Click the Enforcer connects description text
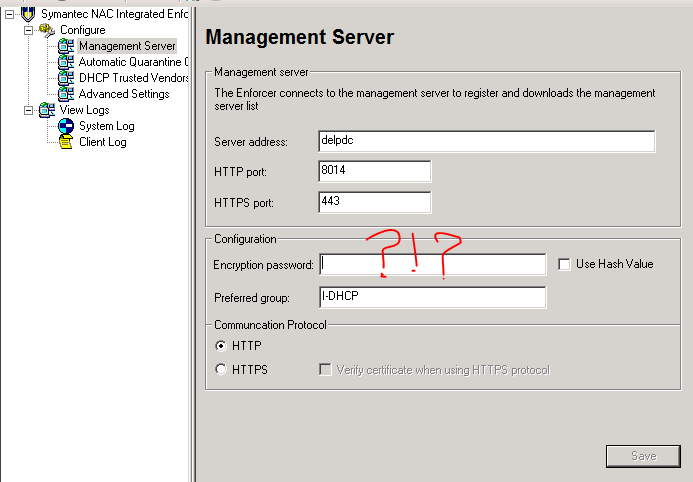The width and height of the screenshot is (693, 482). pyautogui.click(x=435, y=99)
